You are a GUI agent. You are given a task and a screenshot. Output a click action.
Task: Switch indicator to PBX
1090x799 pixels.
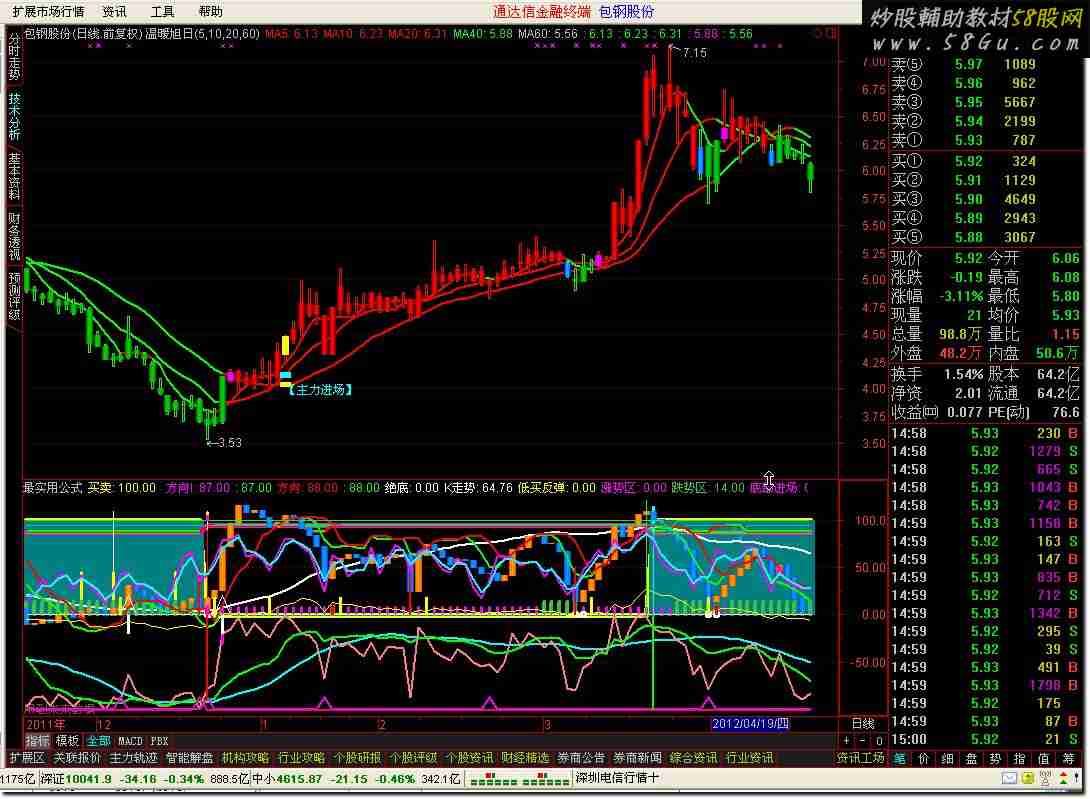coord(159,741)
